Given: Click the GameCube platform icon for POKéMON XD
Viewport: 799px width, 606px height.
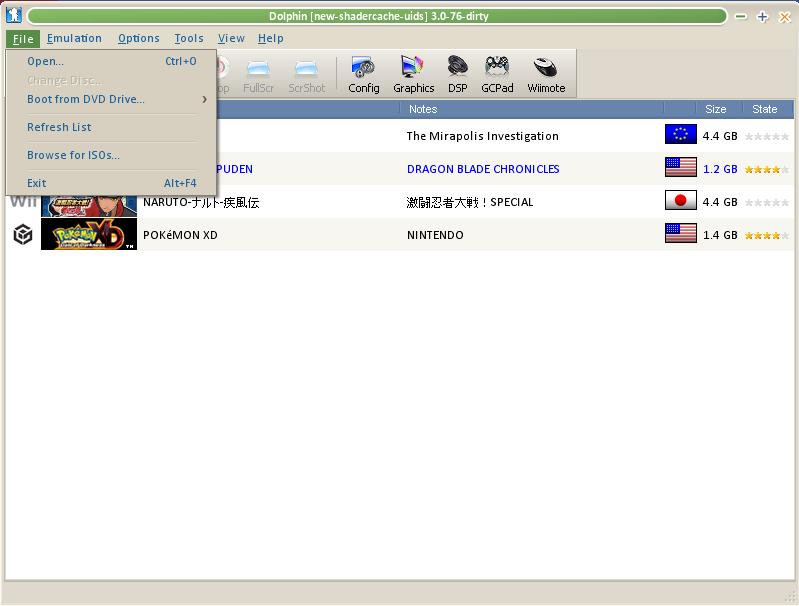Looking at the screenshot, I should tap(22, 234).
